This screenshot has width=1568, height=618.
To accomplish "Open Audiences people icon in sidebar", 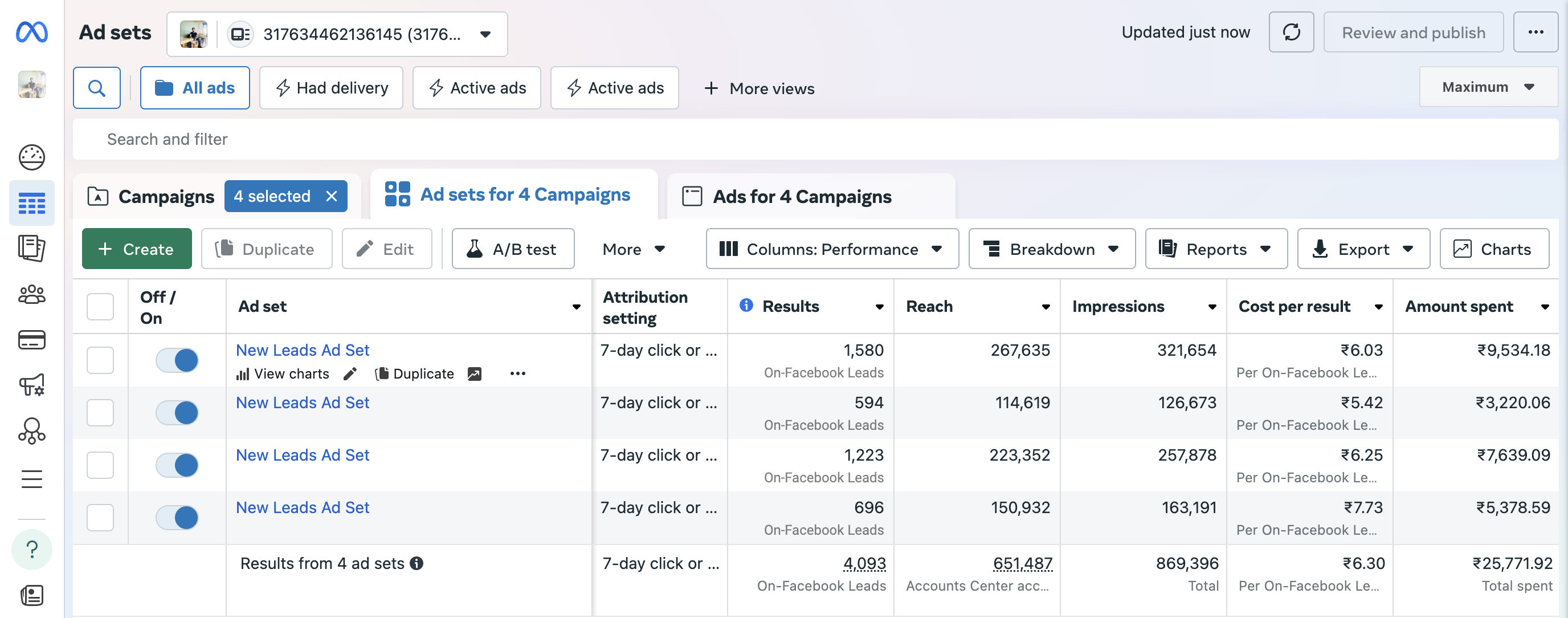I will pos(32,294).
